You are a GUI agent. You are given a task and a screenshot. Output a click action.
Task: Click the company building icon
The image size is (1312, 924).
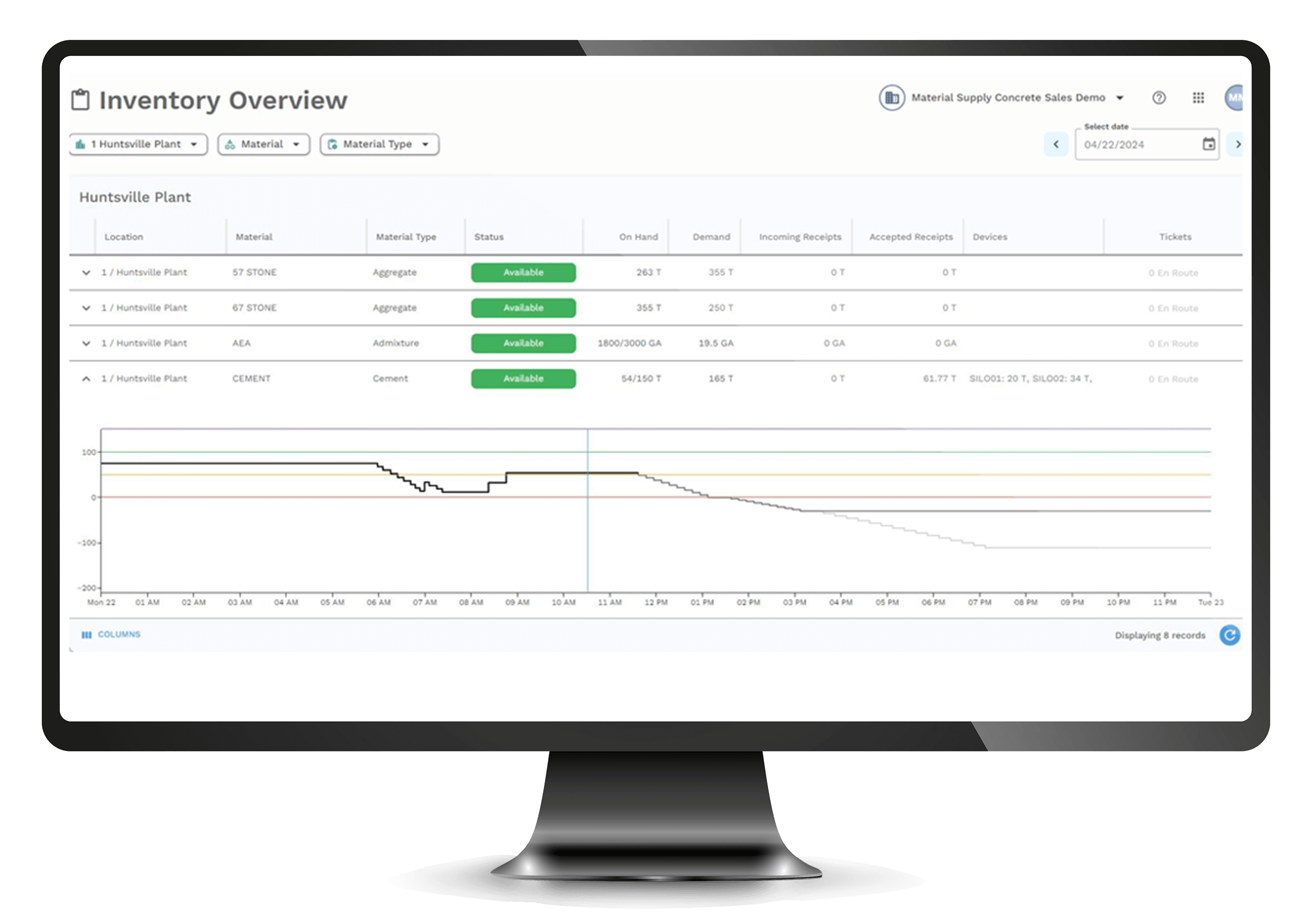(x=892, y=98)
